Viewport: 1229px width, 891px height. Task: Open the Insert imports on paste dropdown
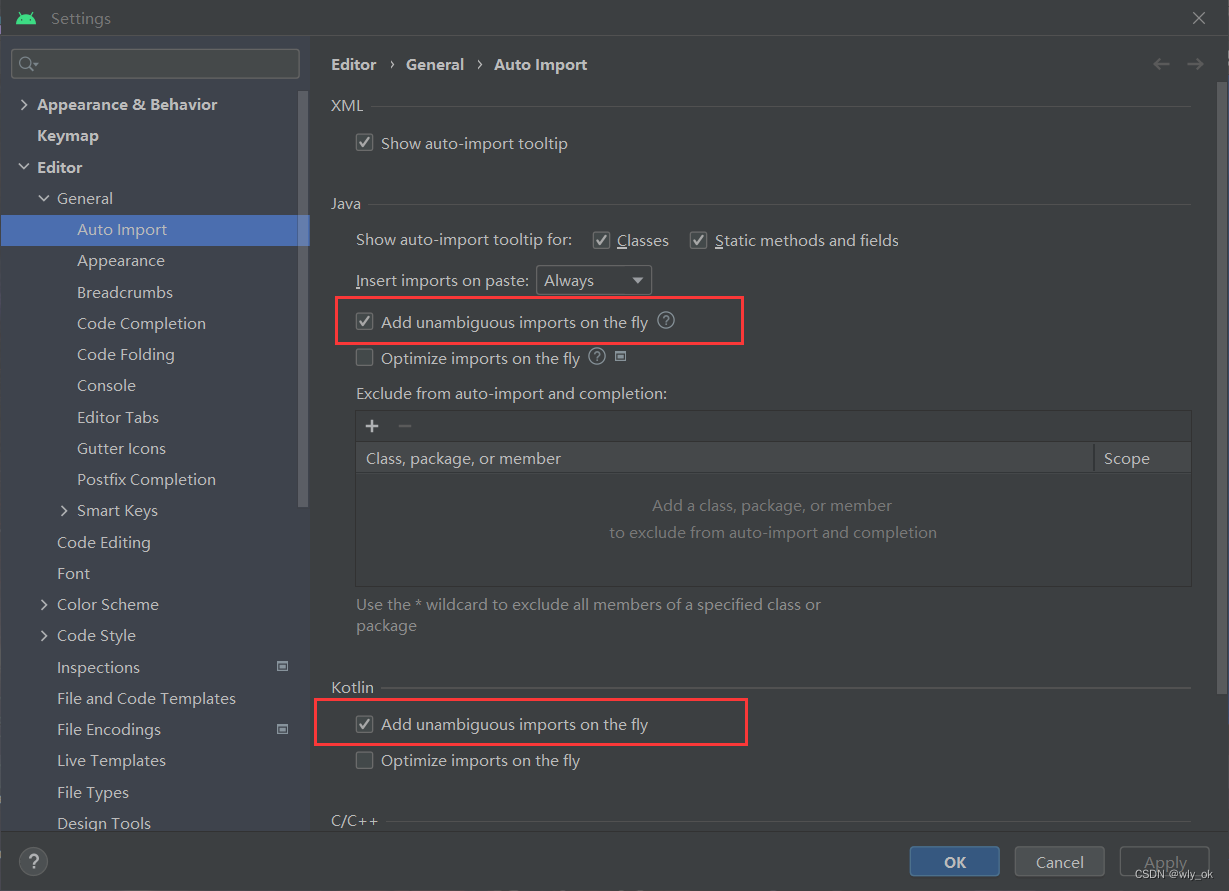594,281
